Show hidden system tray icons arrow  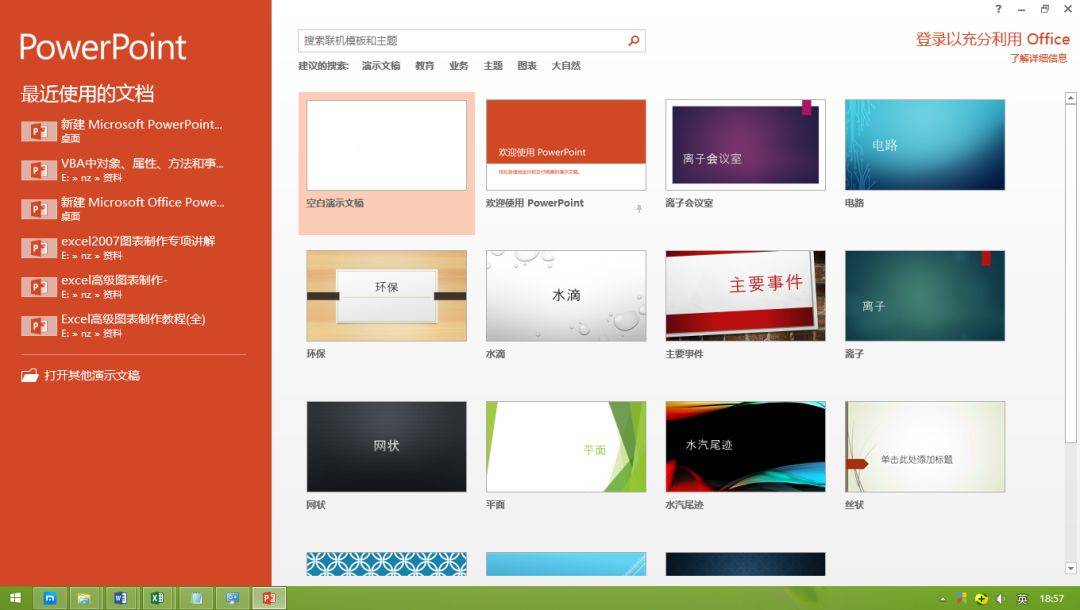pos(943,599)
